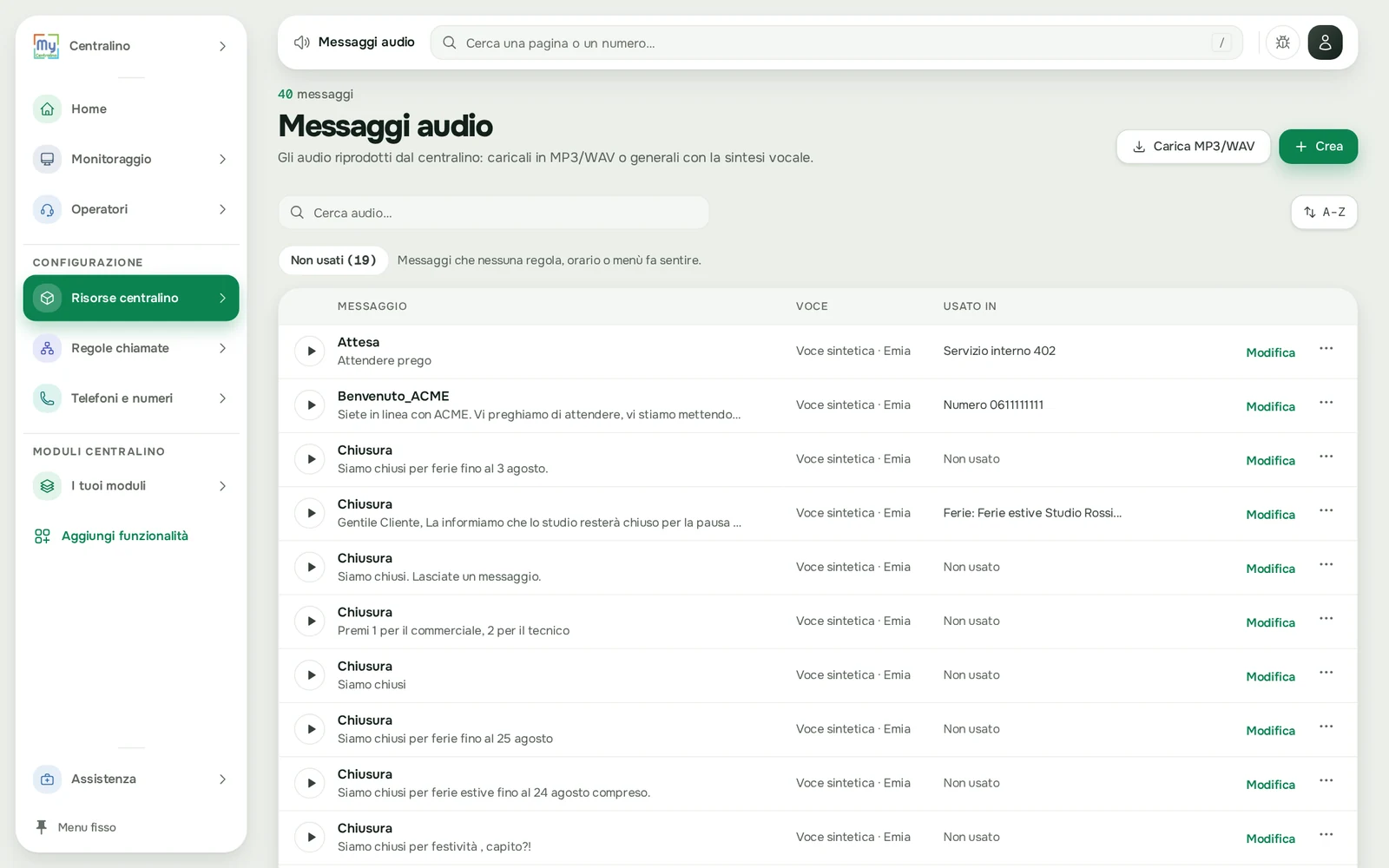Play the Chiusura message about 3 agosto
This screenshot has height=868, width=1389.
pos(310,459)
